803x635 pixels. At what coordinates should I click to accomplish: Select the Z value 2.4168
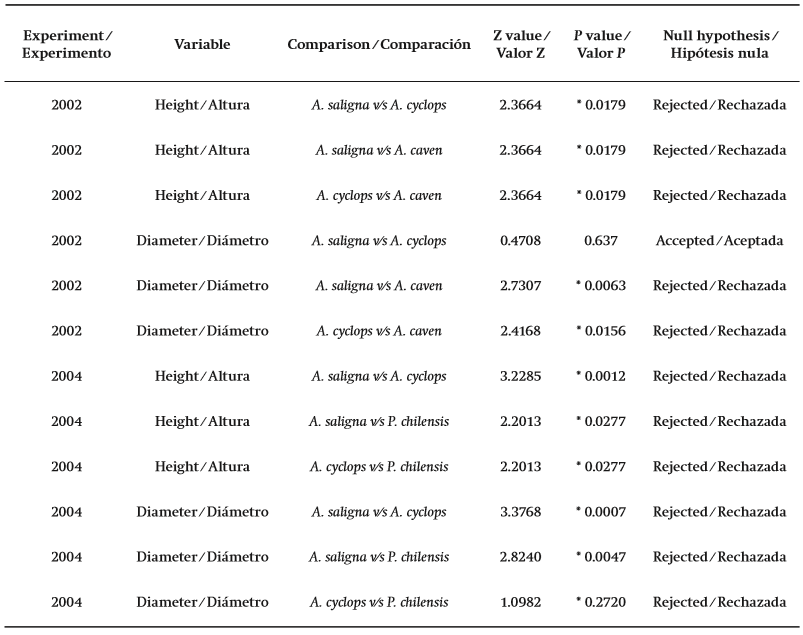[520, 331]
